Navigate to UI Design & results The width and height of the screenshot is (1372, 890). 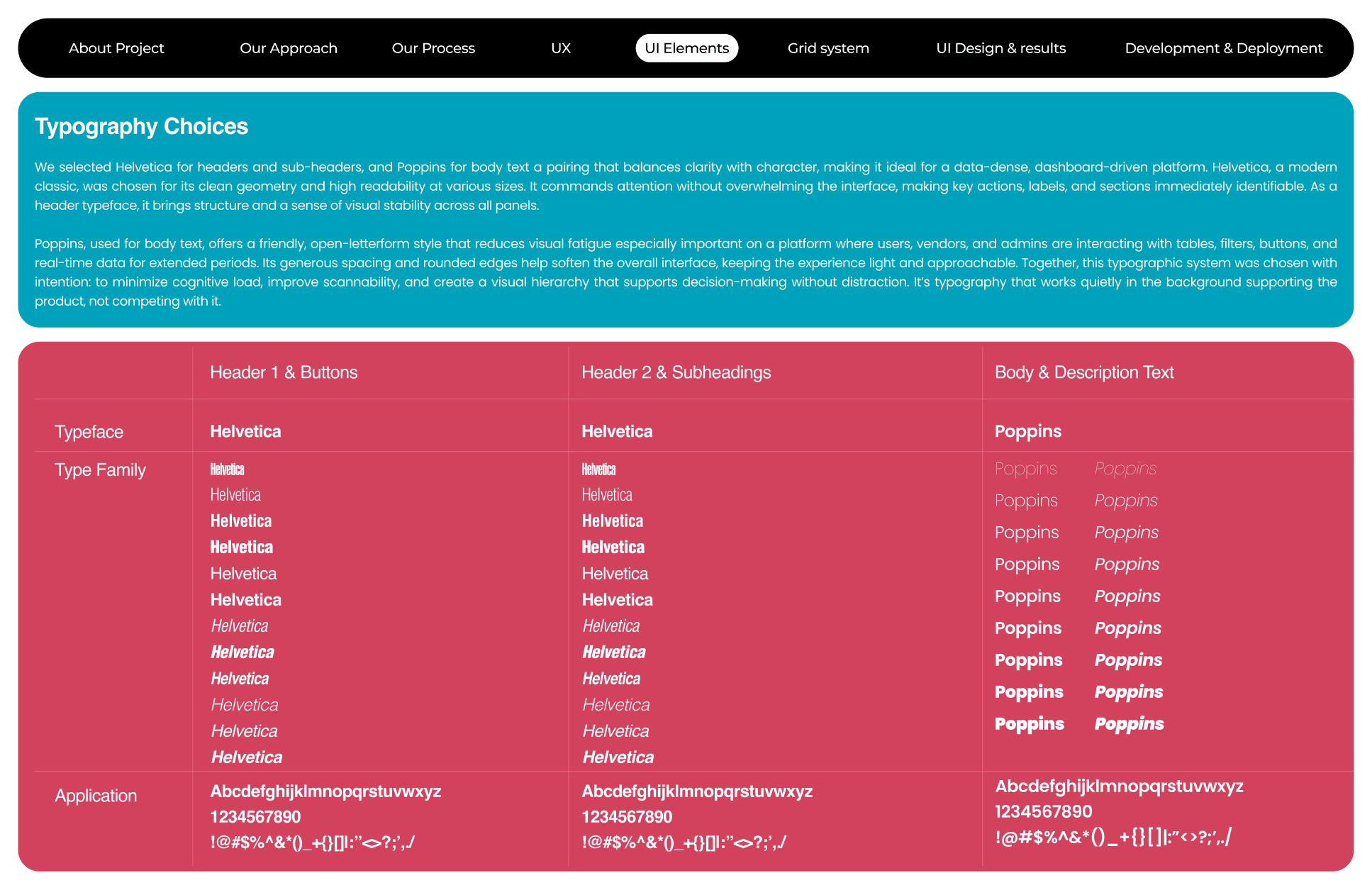point(1000,48)
